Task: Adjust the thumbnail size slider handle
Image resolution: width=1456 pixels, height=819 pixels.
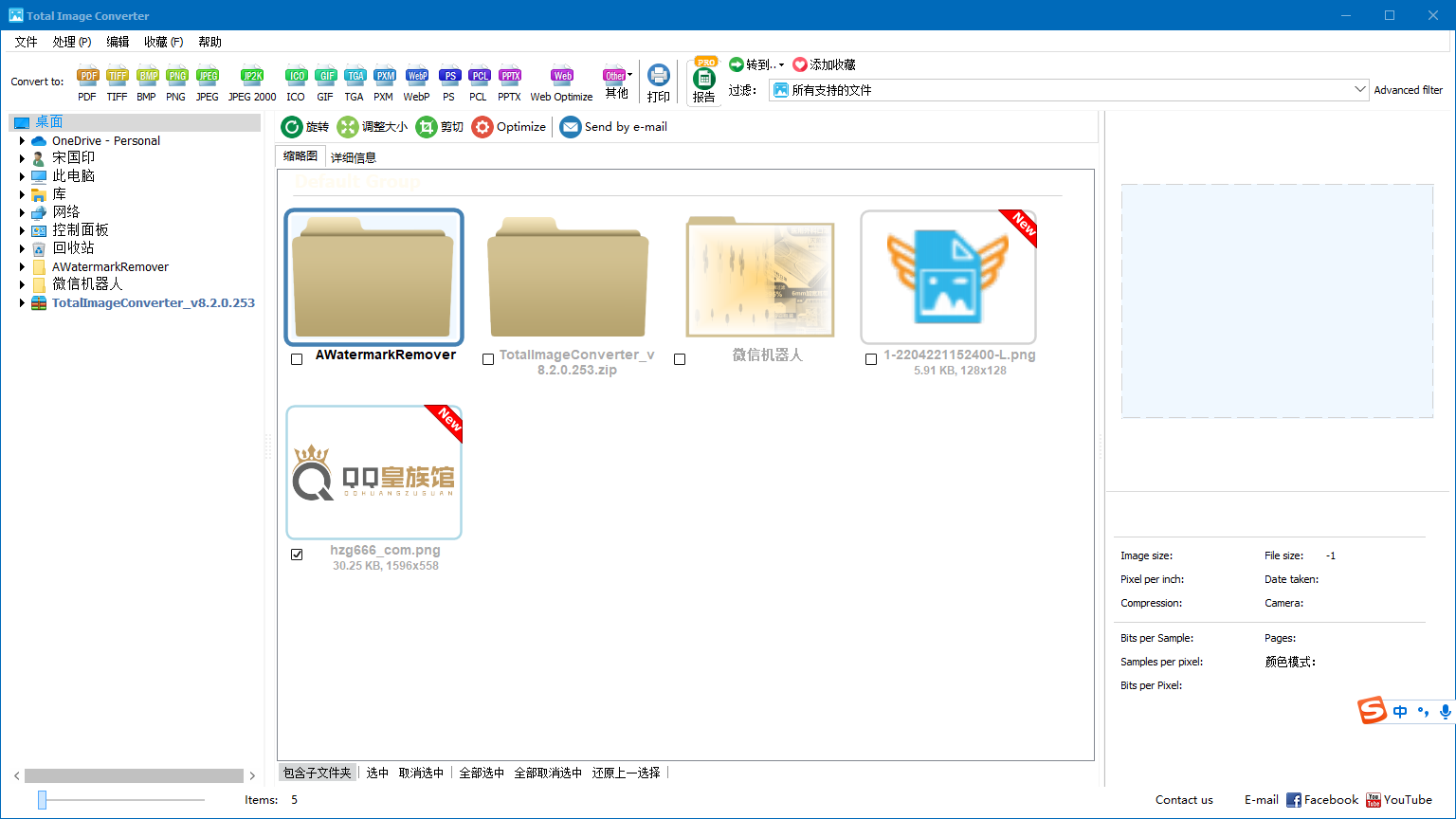Action: [x=42, y=800]
